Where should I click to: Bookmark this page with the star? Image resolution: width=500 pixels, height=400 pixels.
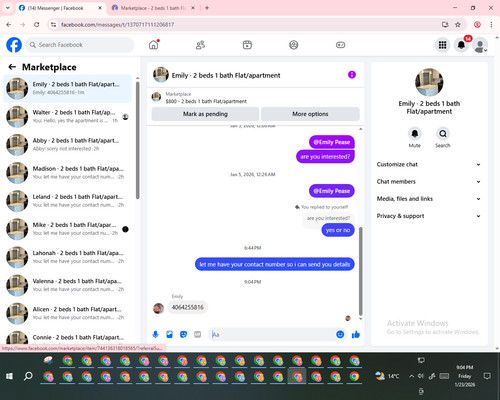click(x=458, y=25)
